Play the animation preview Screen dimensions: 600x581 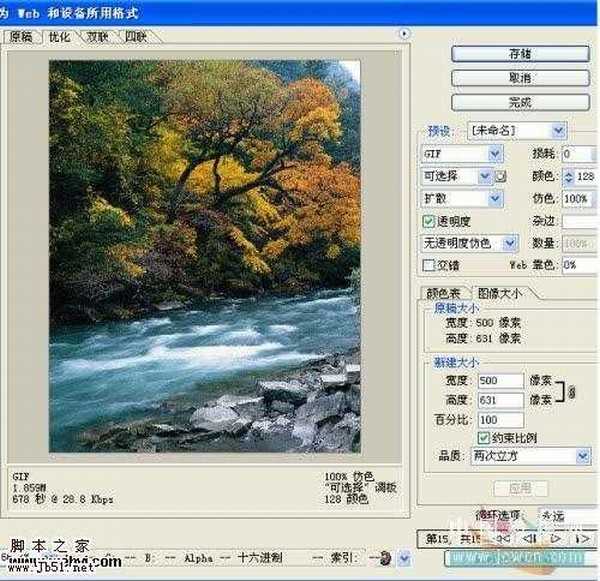pyautogui.click(x=553, y=540)
